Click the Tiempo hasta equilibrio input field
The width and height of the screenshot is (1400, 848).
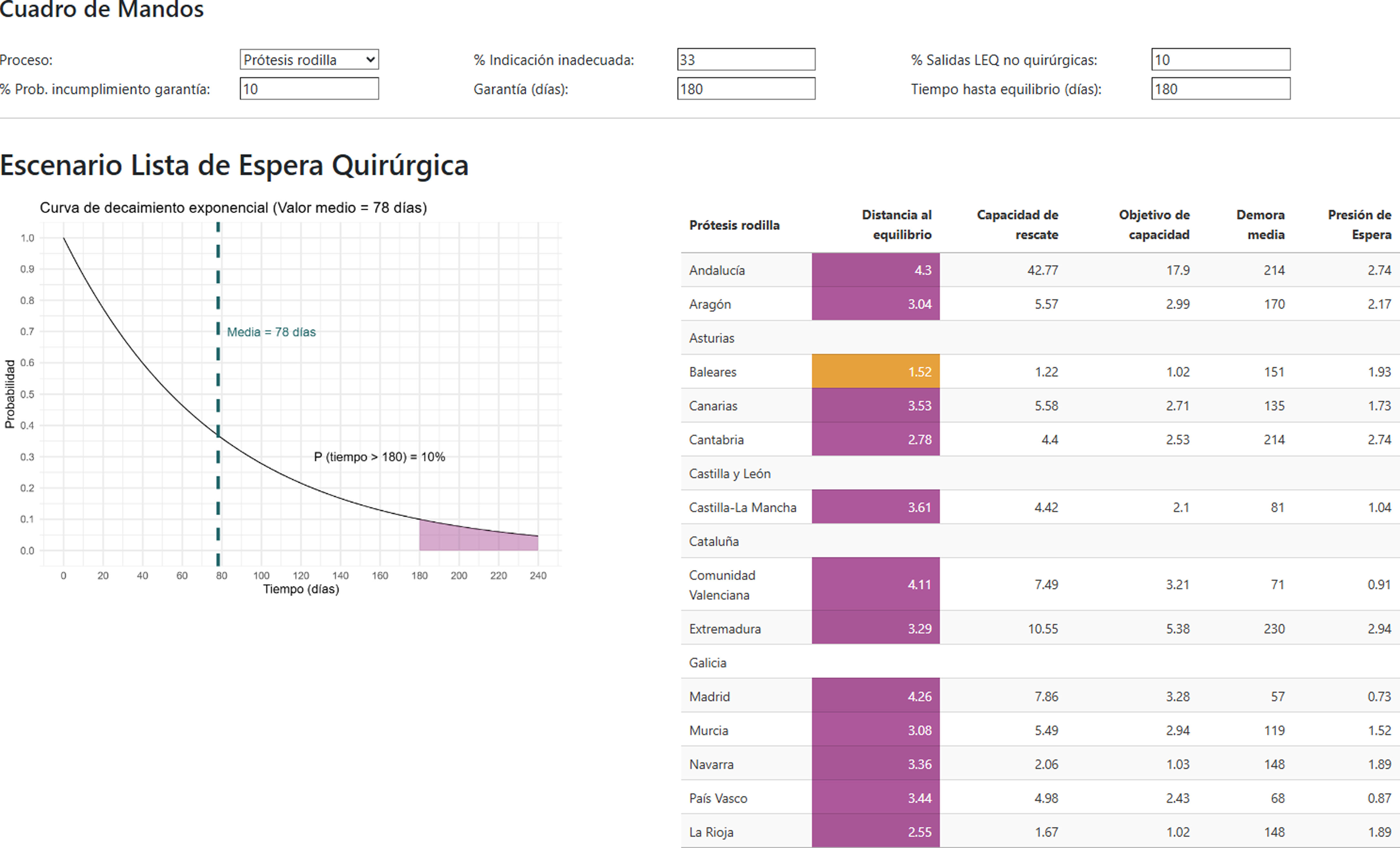(x=1220, y=89)
